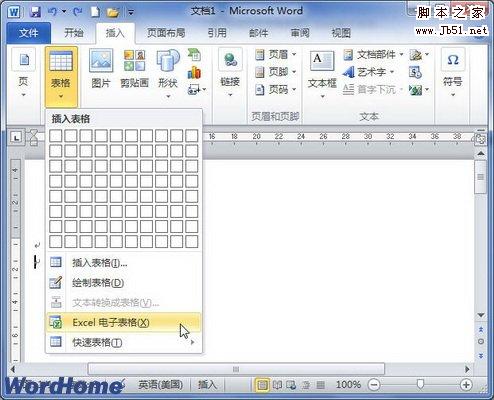Viewport: 494px width, 400px height.
Task: Select Full Screen Reading view button
Action: click(277, 385)
